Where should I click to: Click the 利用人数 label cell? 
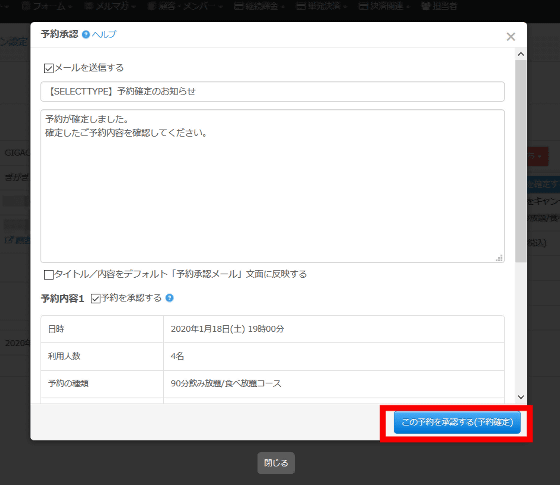point(102,356)
